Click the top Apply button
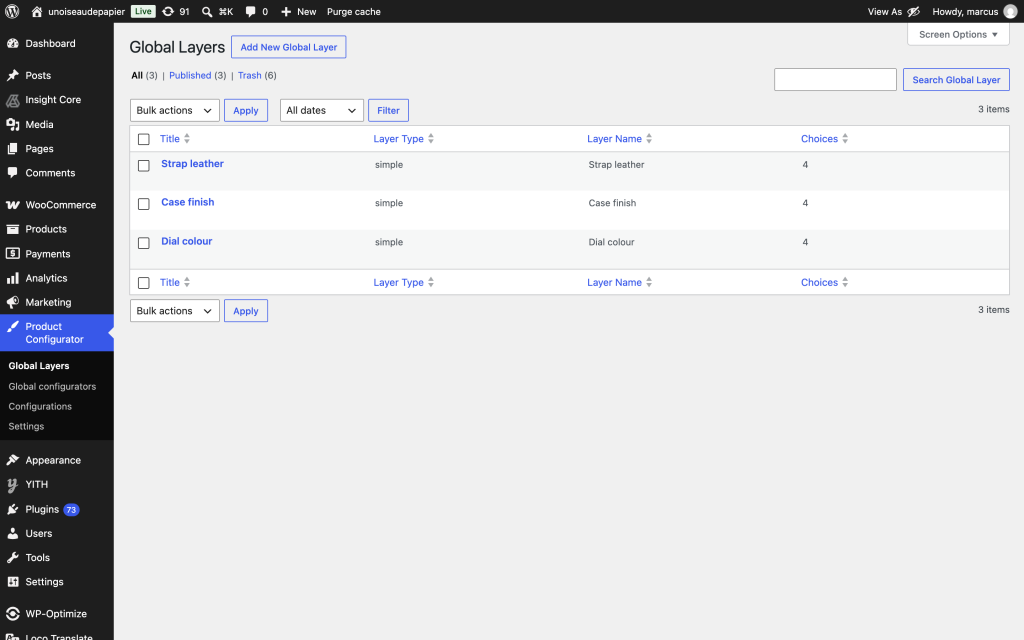1024x640 pixels. tap(246, 110)
